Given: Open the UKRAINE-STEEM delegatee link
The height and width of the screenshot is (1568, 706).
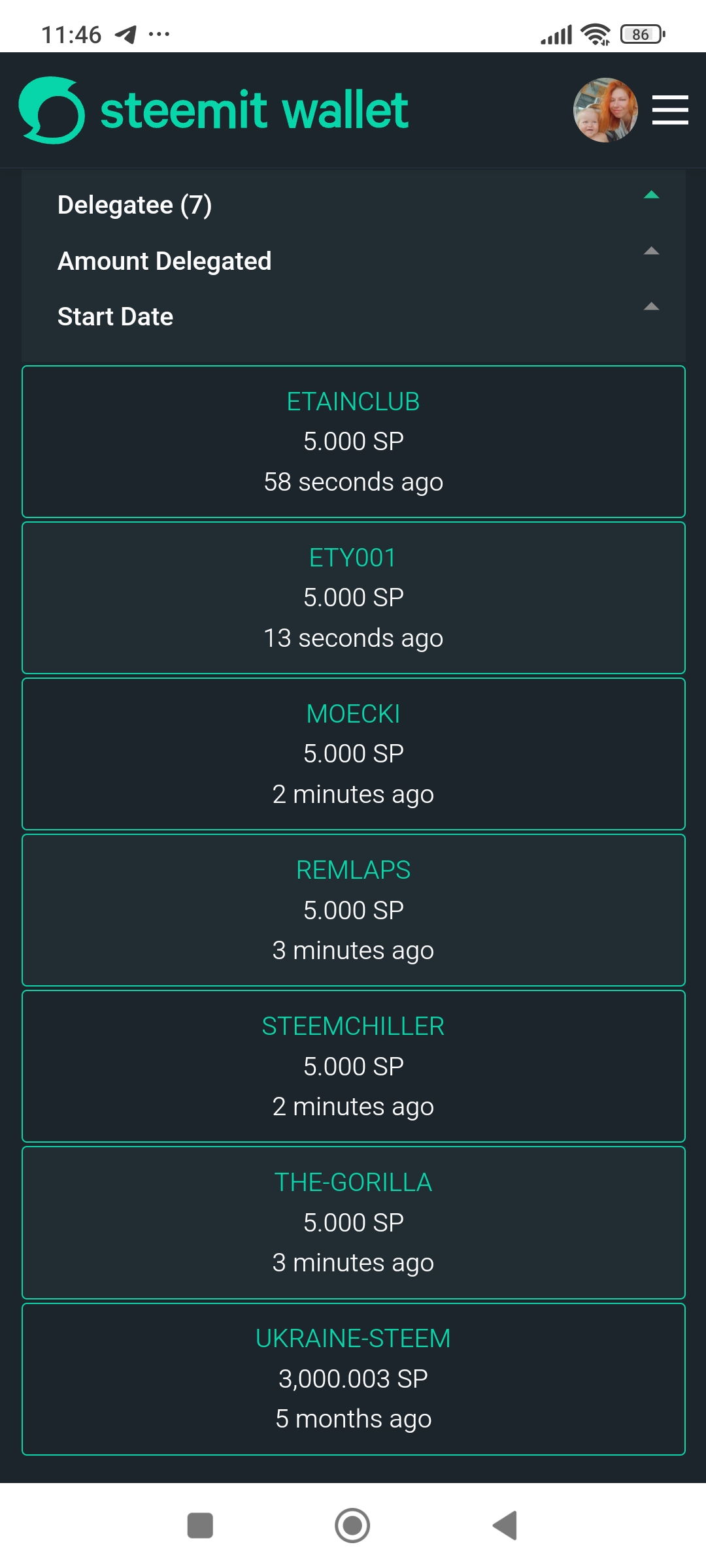Looking at the screenshot, I should click(x=354, y=1339).
